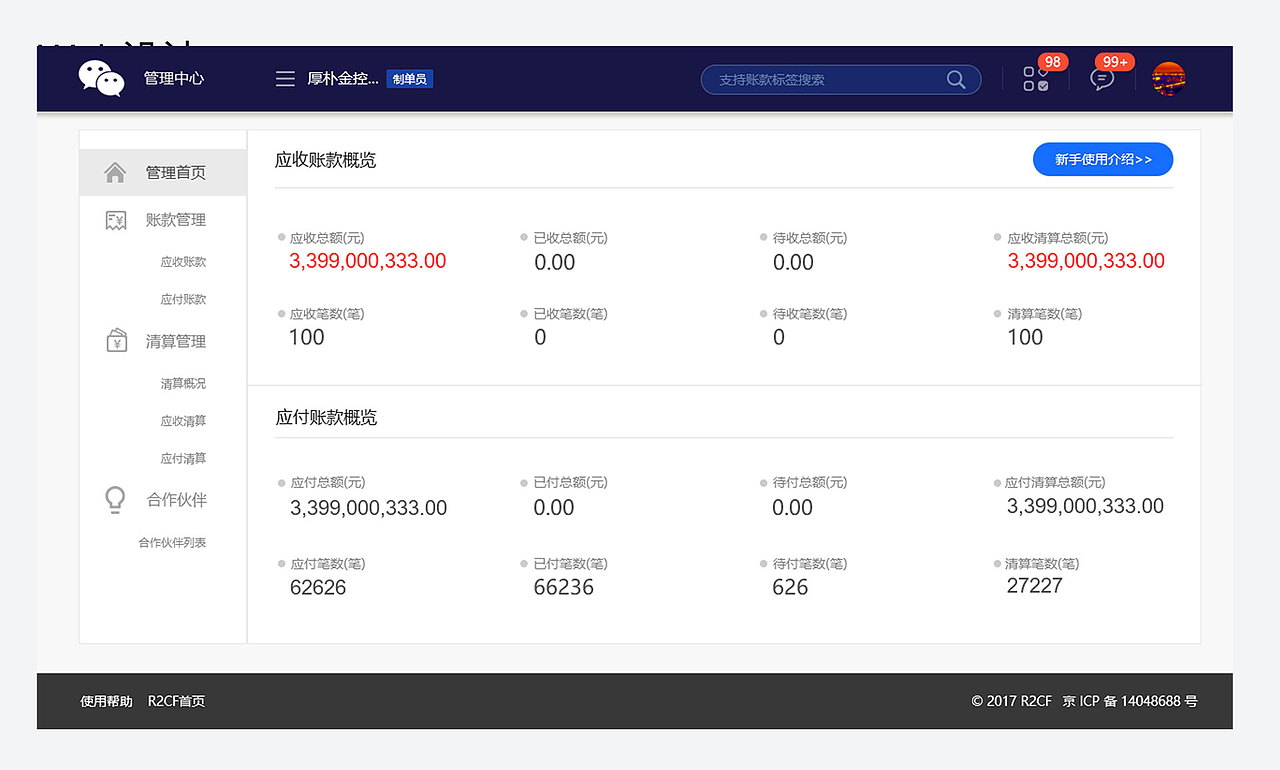The height and width of the screenshot is (770, 1280).
Task: Select the home icon beside 管理首页
Action: click(115, 171)
